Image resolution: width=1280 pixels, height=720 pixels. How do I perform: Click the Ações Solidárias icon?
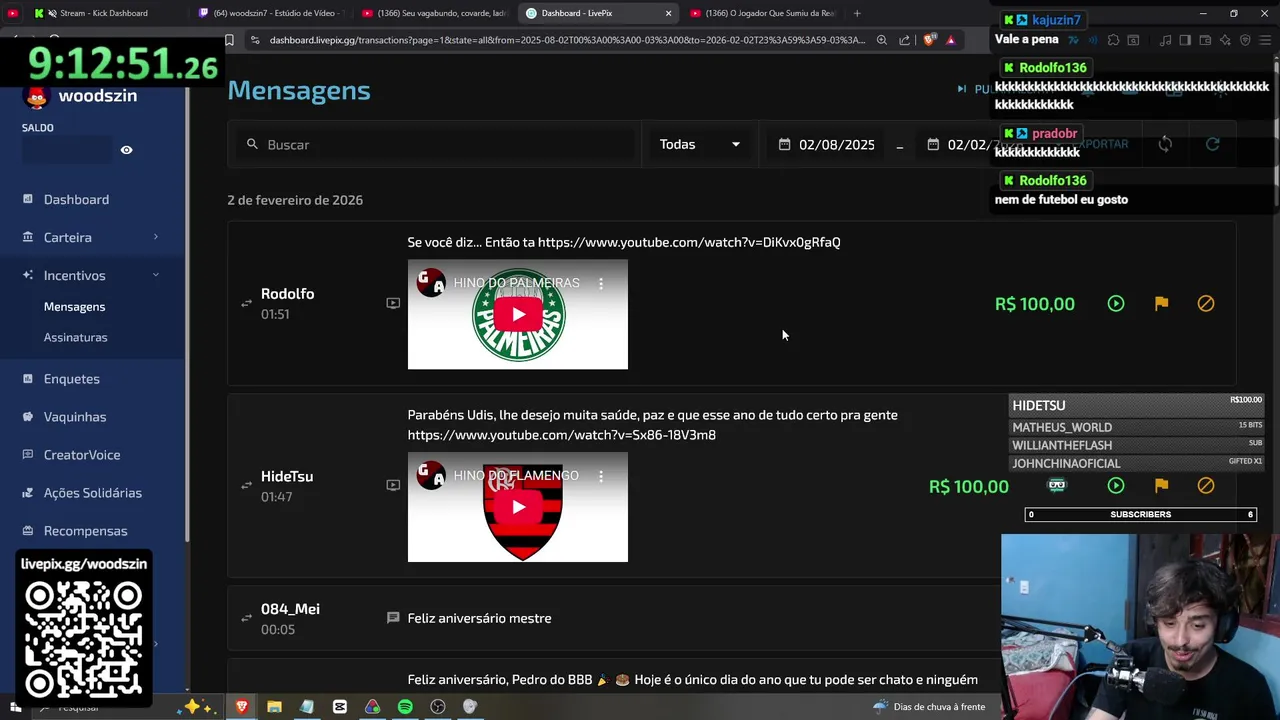[28, 493]
